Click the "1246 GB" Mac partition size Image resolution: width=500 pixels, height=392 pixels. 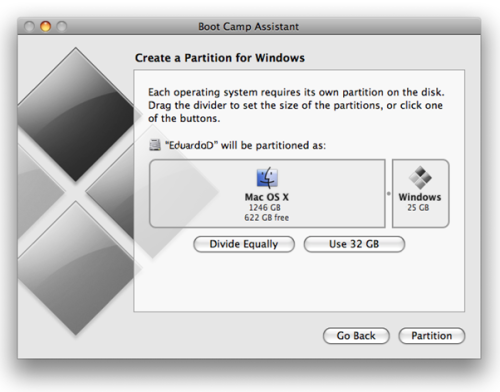[x=265, y=207]
